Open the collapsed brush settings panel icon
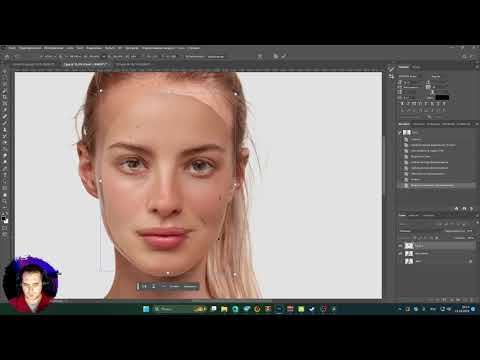Screen dimensions: 480x360 click(x=391, y=69)
